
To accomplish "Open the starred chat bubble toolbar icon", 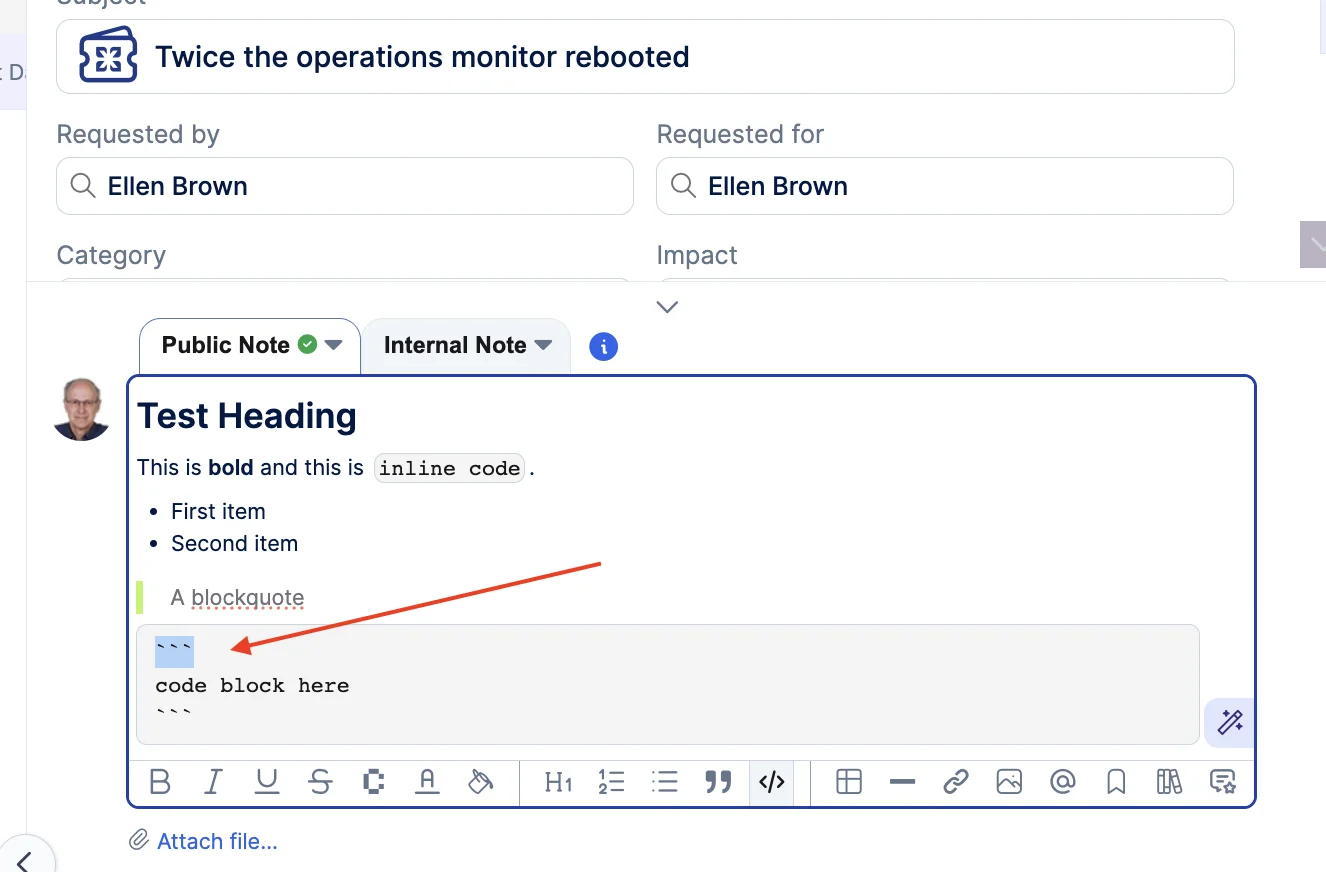I will (x=1222, y=781).
